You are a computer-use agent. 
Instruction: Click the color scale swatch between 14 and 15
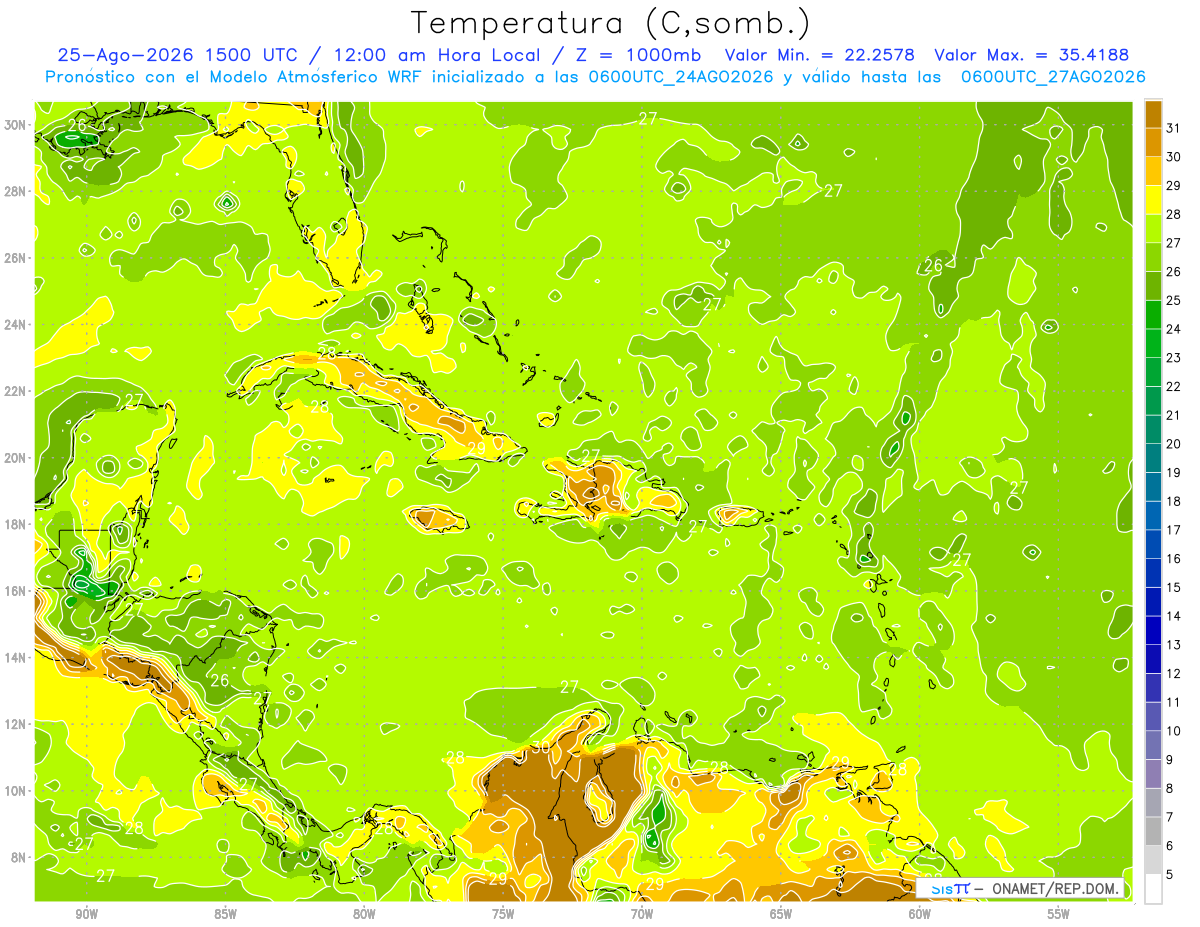[1153, 601]
